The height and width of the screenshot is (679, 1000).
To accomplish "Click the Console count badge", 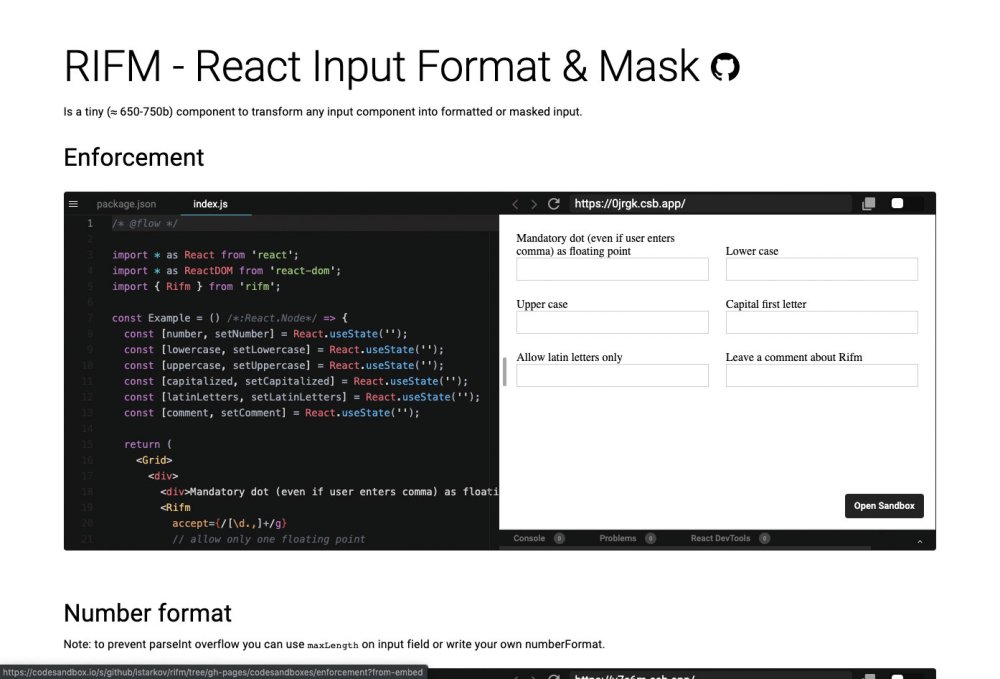I will tap(559, 538).
